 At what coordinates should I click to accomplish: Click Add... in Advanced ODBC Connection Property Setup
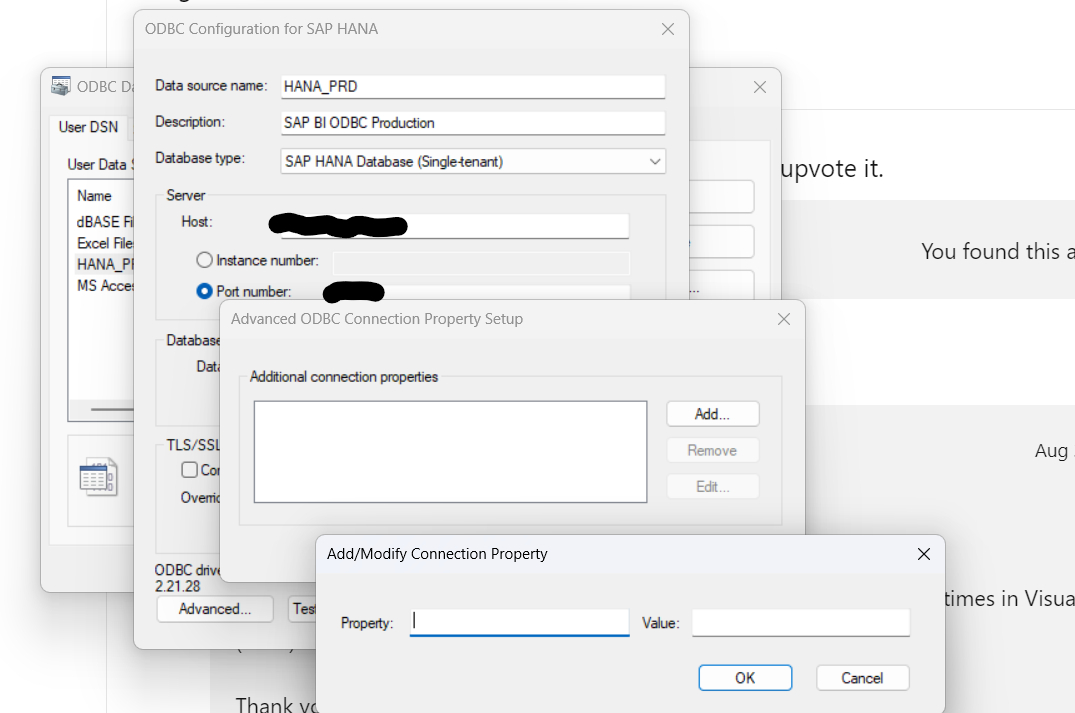(x=712, y=414)
